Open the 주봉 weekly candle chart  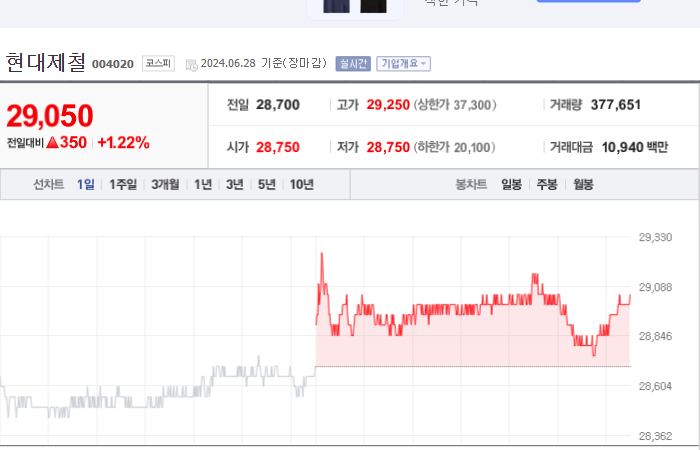(x=547, y=184)
